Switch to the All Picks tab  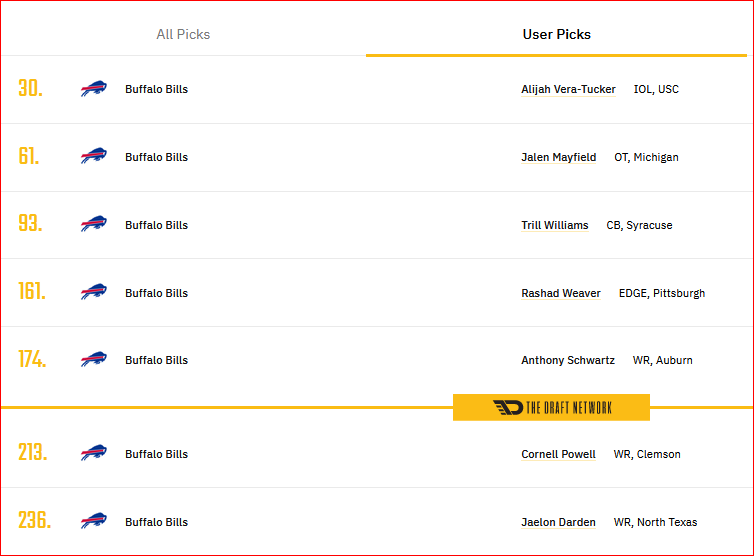pyautogui.click(x=183, y=34)
